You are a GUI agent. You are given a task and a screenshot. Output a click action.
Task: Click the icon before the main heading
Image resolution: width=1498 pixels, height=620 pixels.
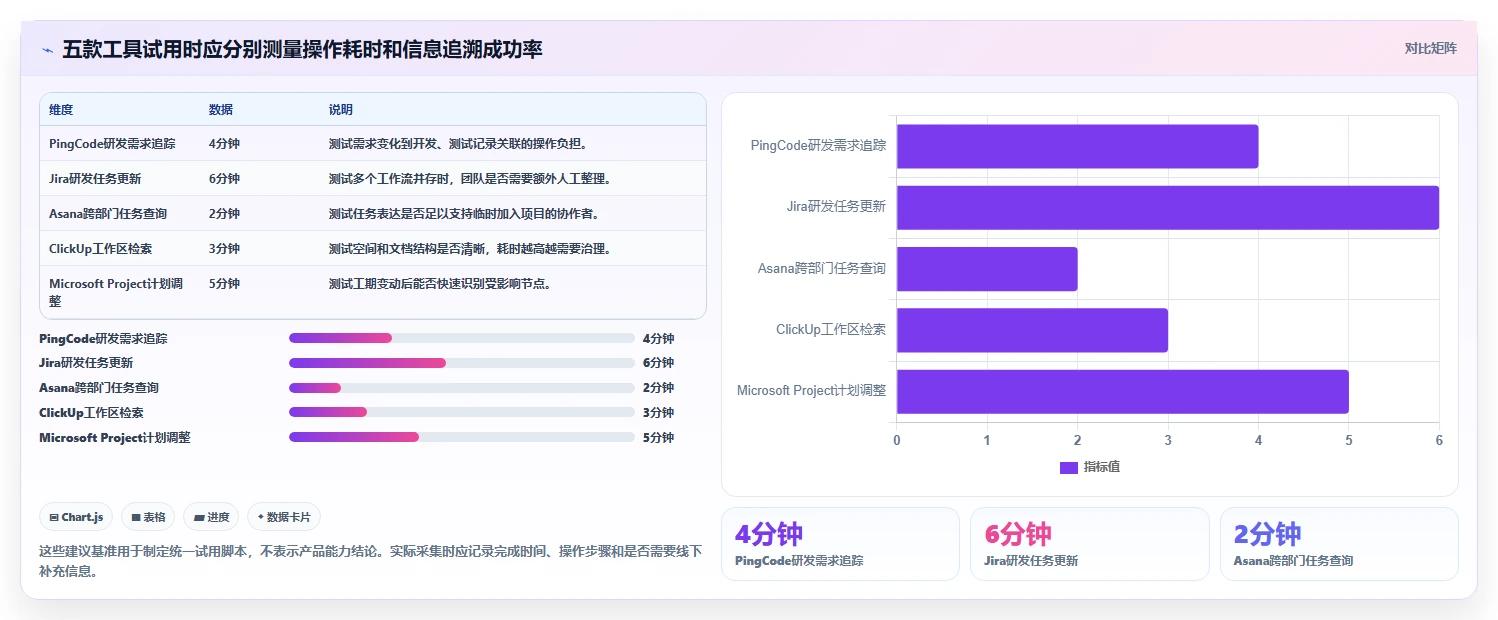click(47, 50)
